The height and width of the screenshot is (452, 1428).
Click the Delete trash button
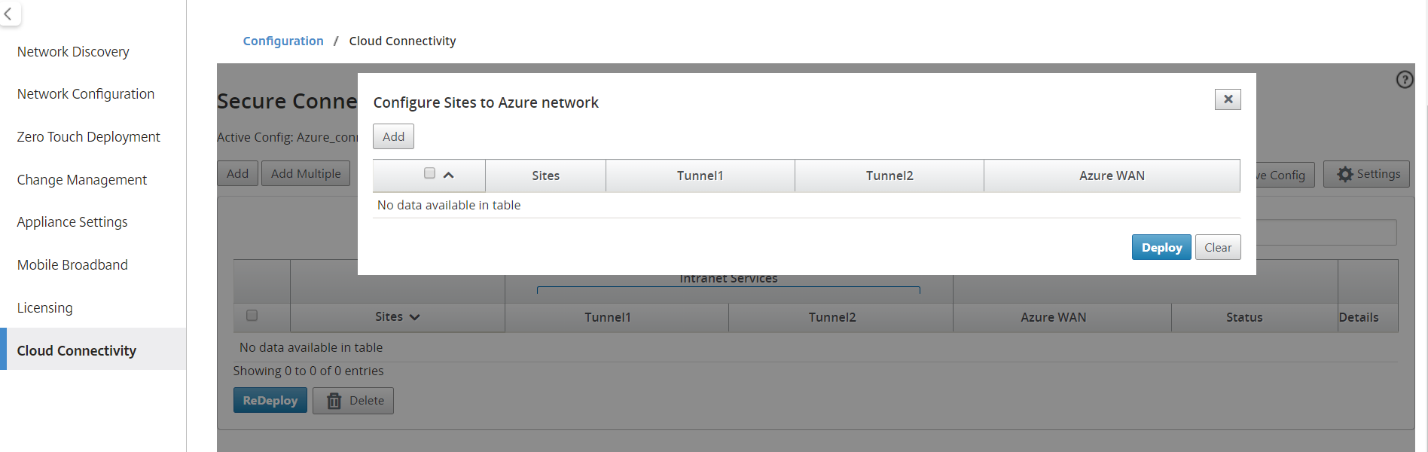point(353,401)
